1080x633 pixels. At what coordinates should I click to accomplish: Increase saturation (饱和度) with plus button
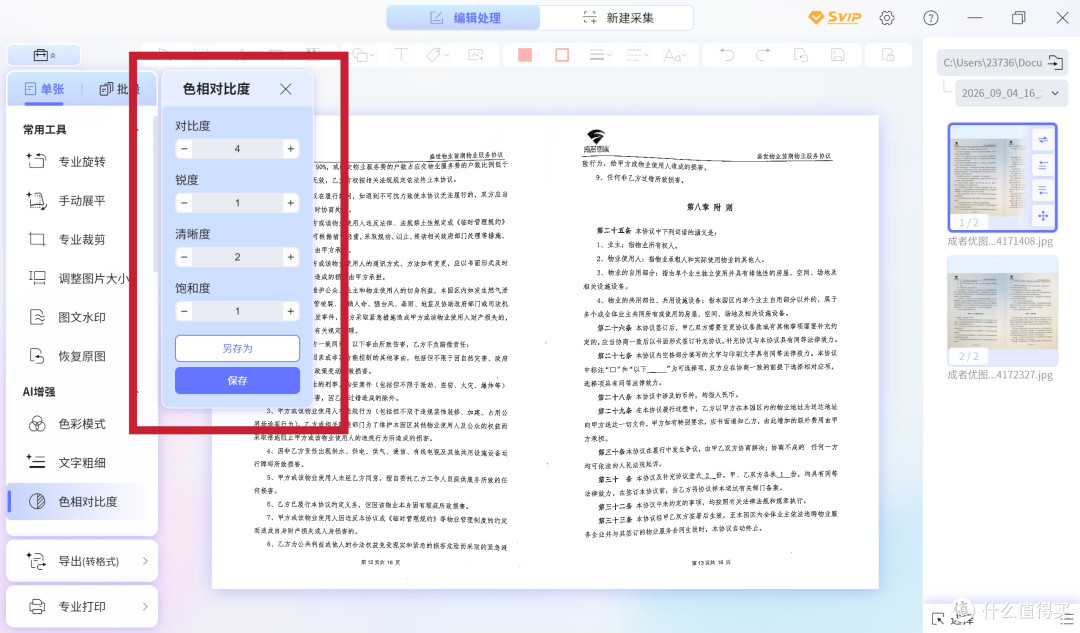coord(291,311)
